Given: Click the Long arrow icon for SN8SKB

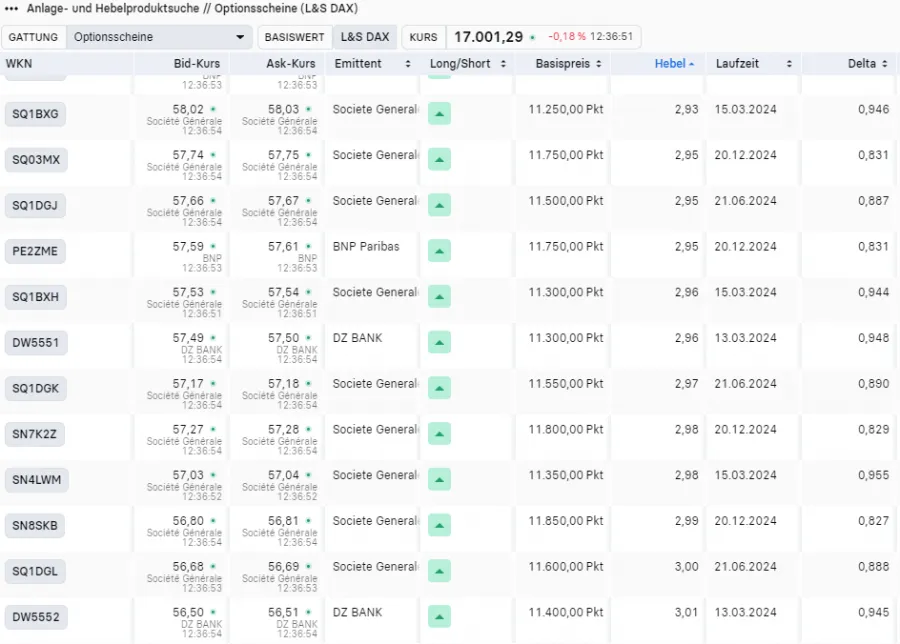Looking at the screenshot, I should (438, 525).
